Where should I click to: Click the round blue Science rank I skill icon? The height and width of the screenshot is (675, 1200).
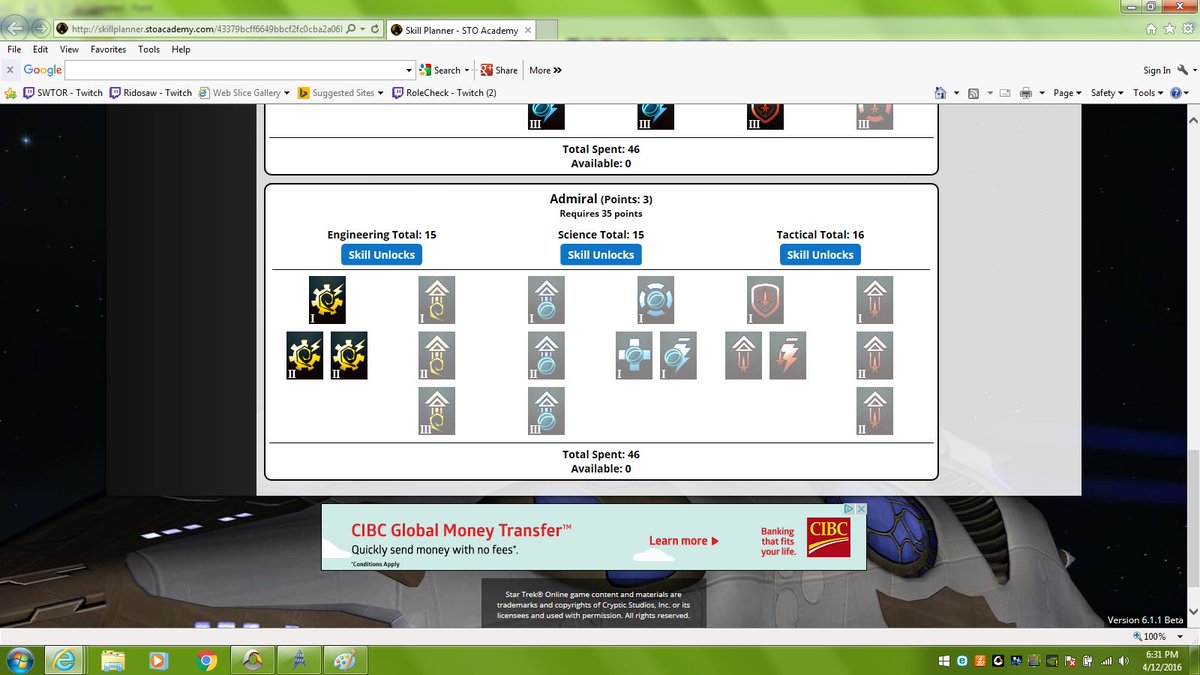click(654, 300)
